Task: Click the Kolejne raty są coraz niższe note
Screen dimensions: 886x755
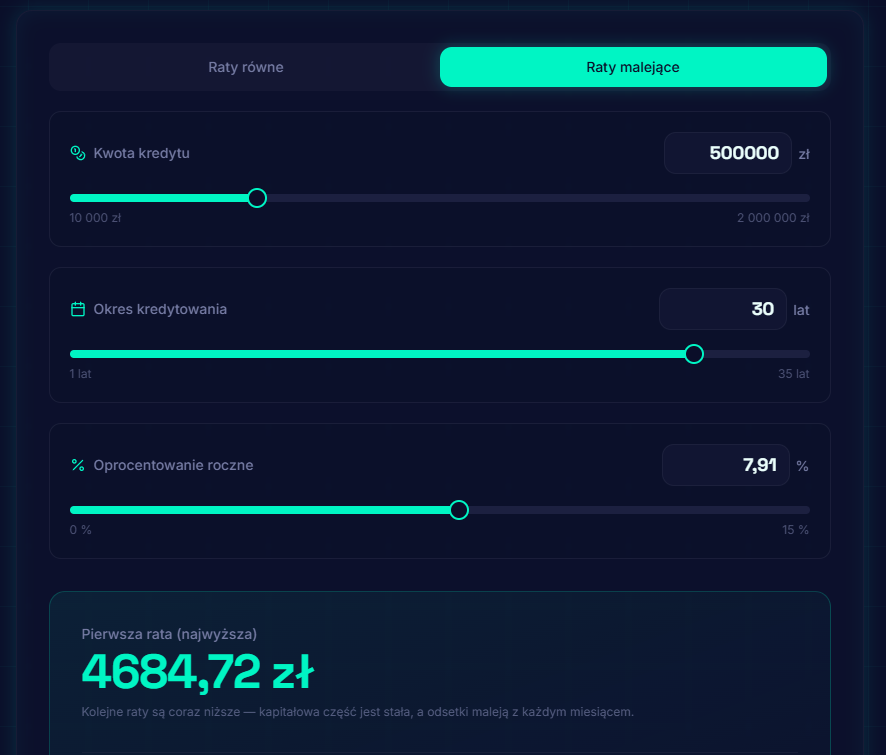Action: pyautogui.click(x=358, y=711)
